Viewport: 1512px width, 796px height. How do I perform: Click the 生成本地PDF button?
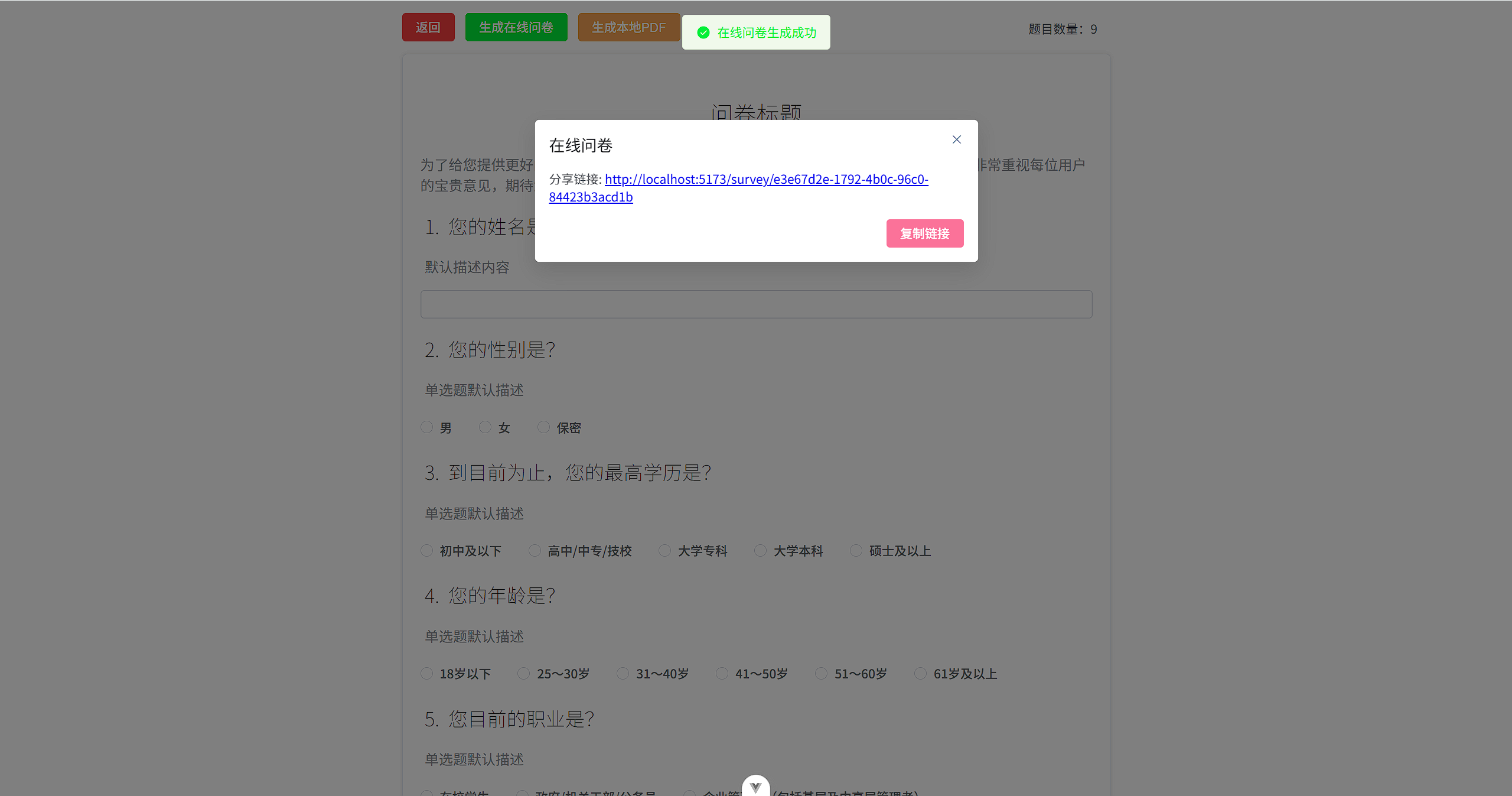[x=629, y=27]
